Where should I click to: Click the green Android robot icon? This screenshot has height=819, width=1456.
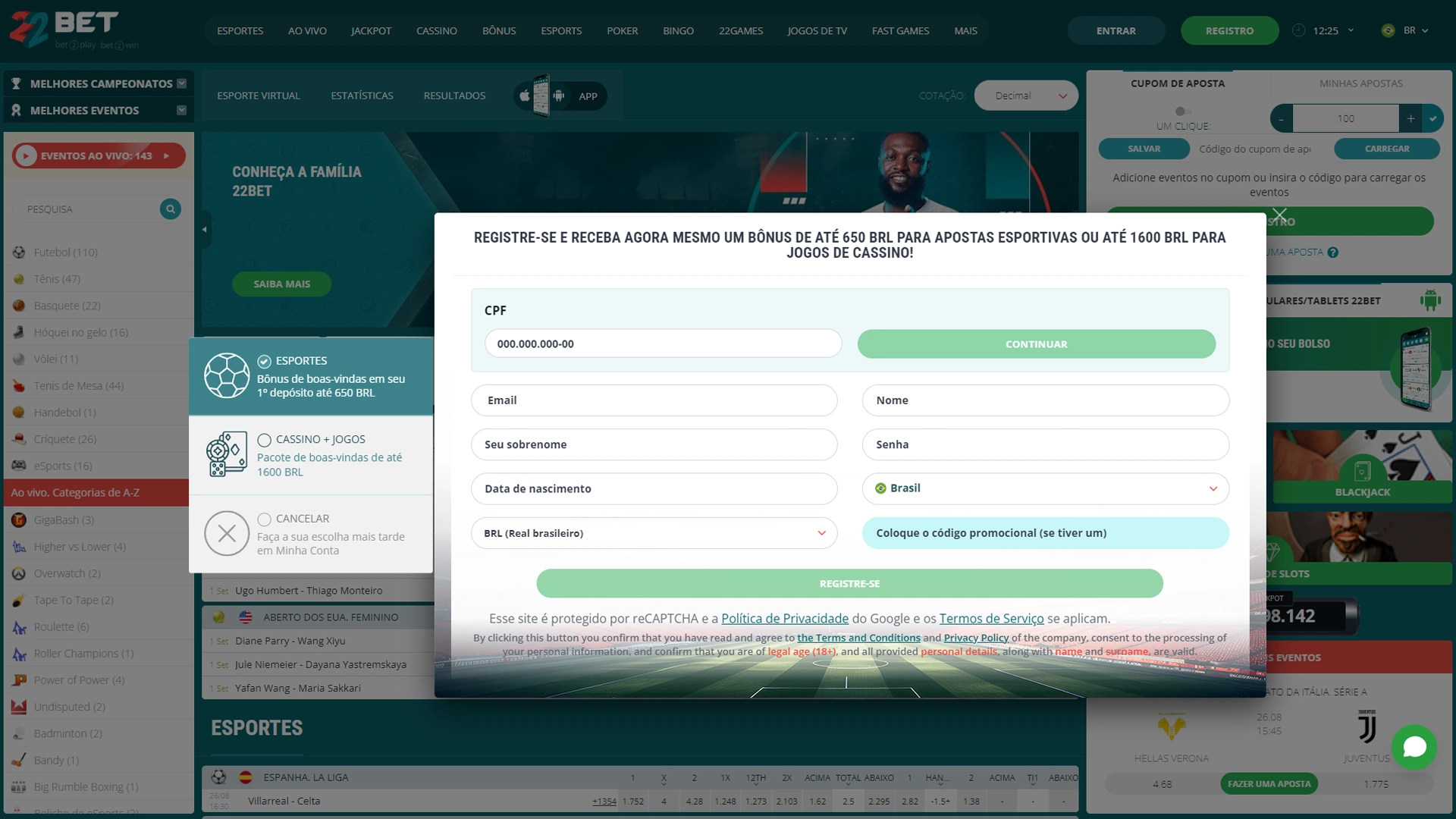(x=1430, y=300)
